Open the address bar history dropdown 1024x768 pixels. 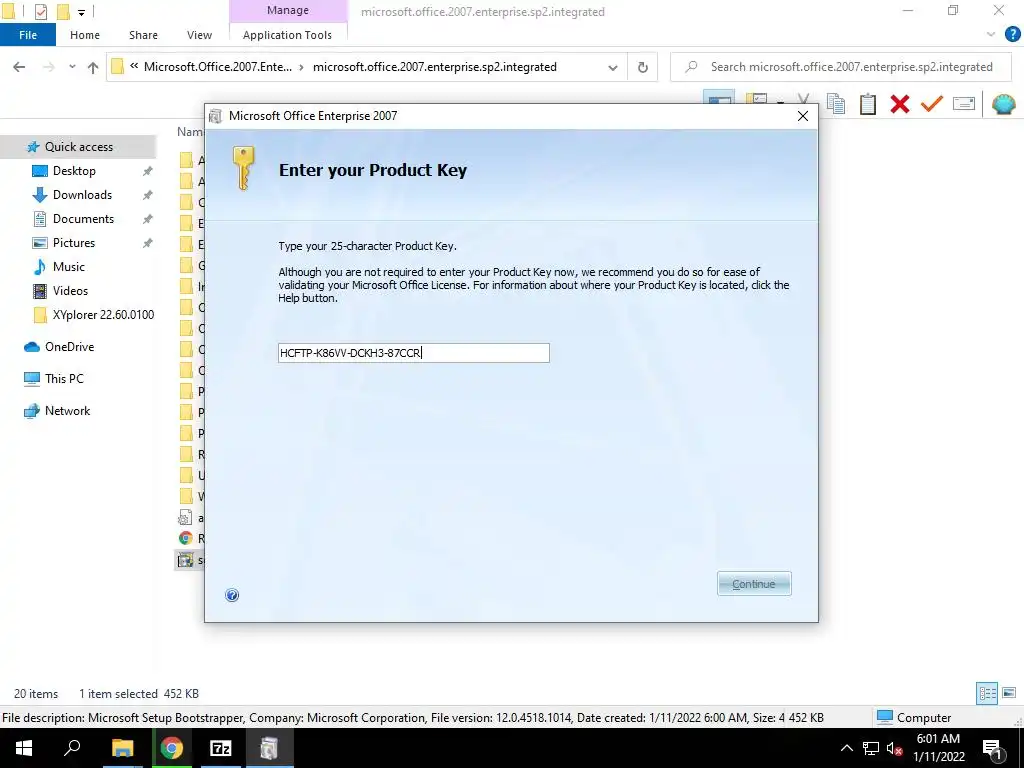tap(613, 67)
